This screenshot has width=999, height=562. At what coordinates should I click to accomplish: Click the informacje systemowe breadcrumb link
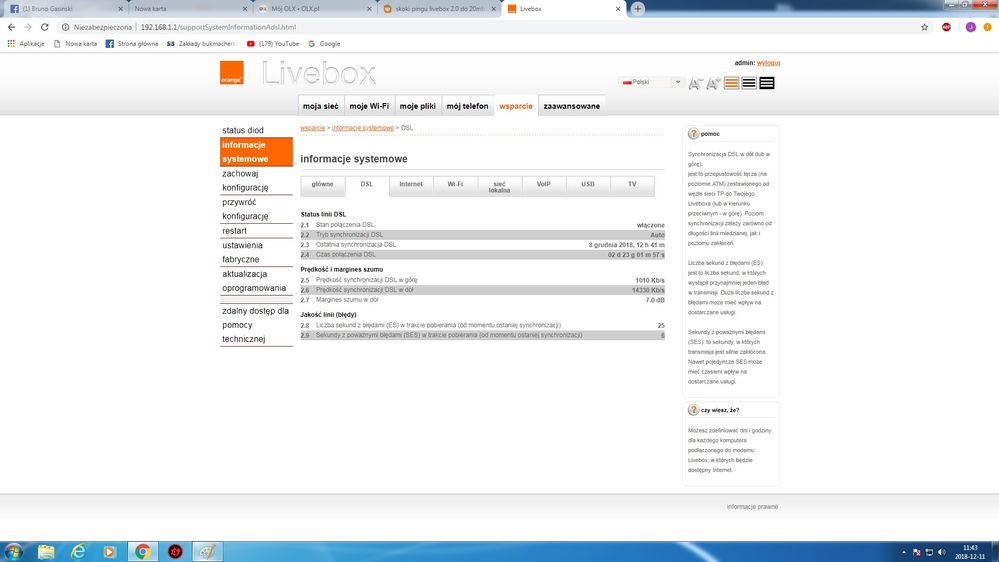click(x=363, y=128)
